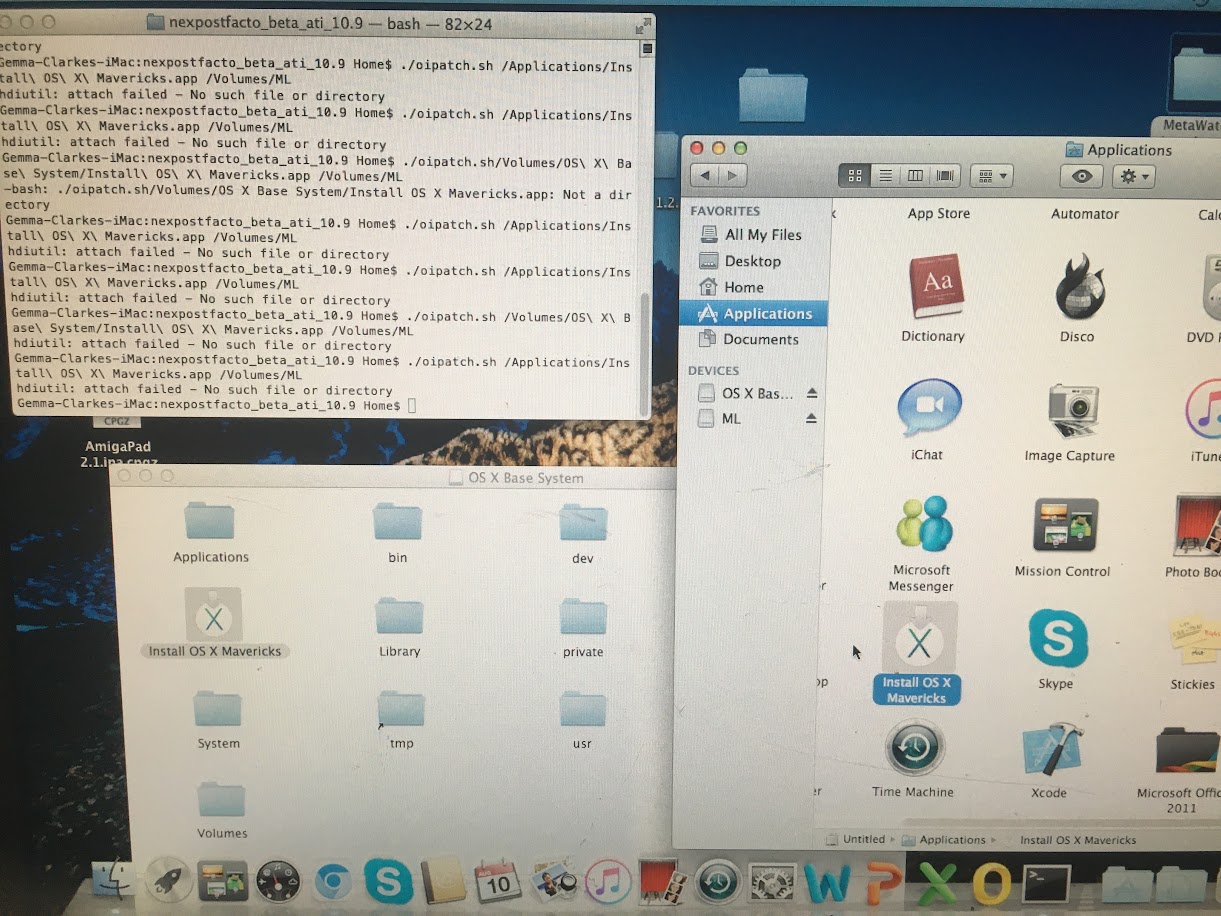Click the Finder back navigation button
Viewport: 1221px width, 916px height.
[705, 176]
